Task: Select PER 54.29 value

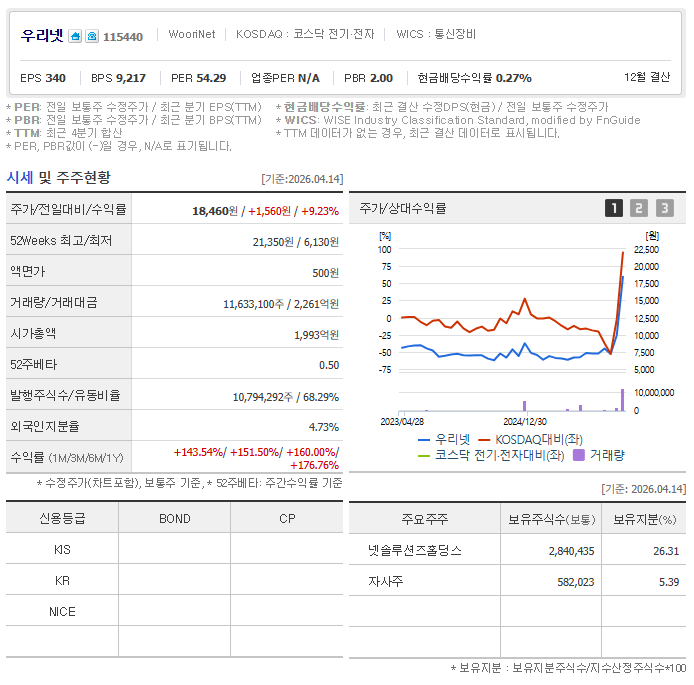Action: click(x=198, y=78)
